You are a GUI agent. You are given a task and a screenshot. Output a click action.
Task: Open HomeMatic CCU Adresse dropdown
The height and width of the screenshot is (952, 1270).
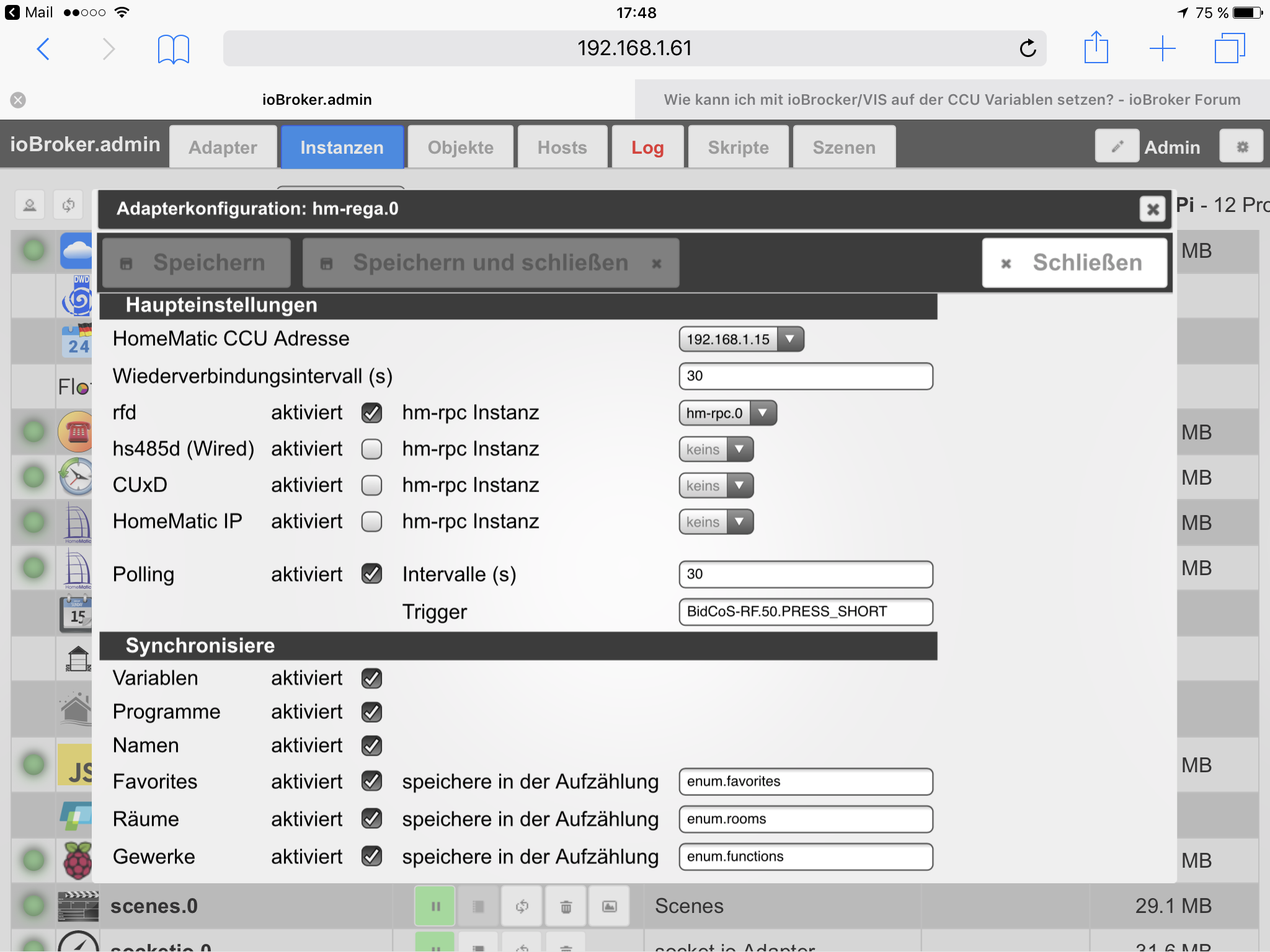click(741, 339)
